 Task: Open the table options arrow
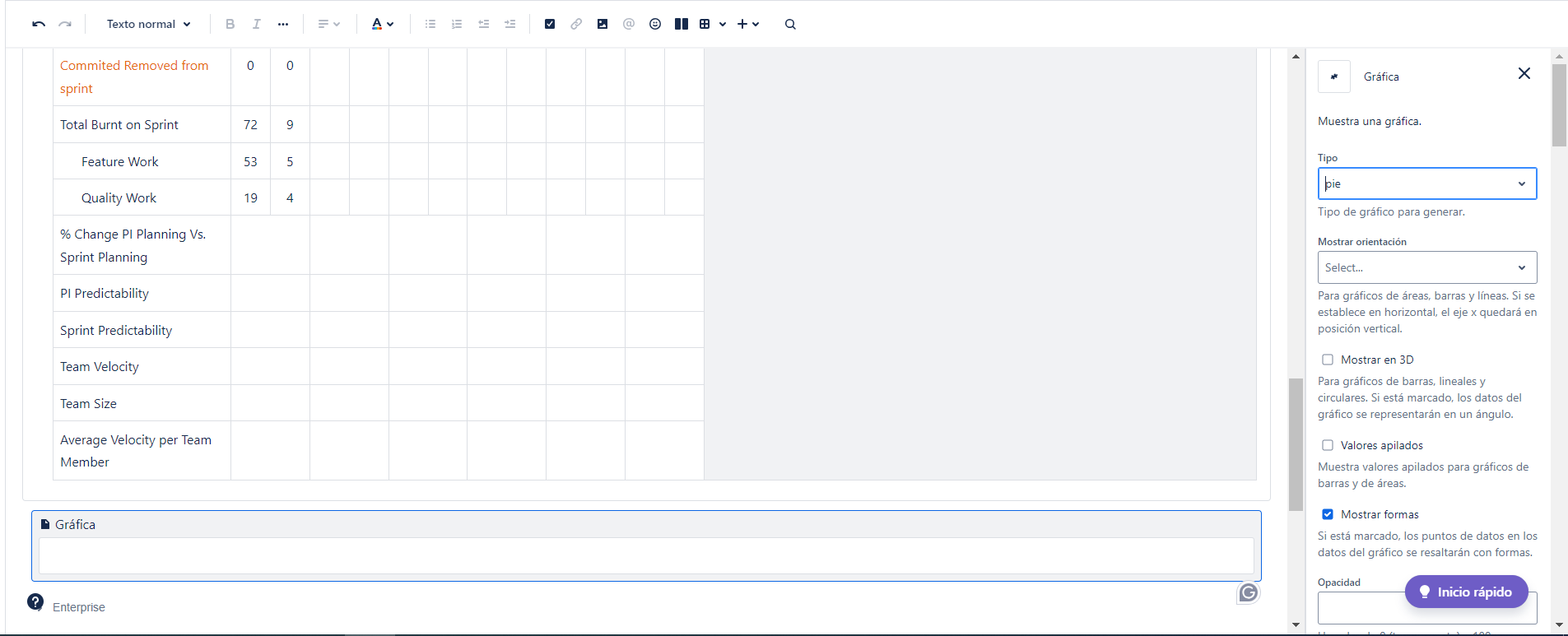point(723,24)
